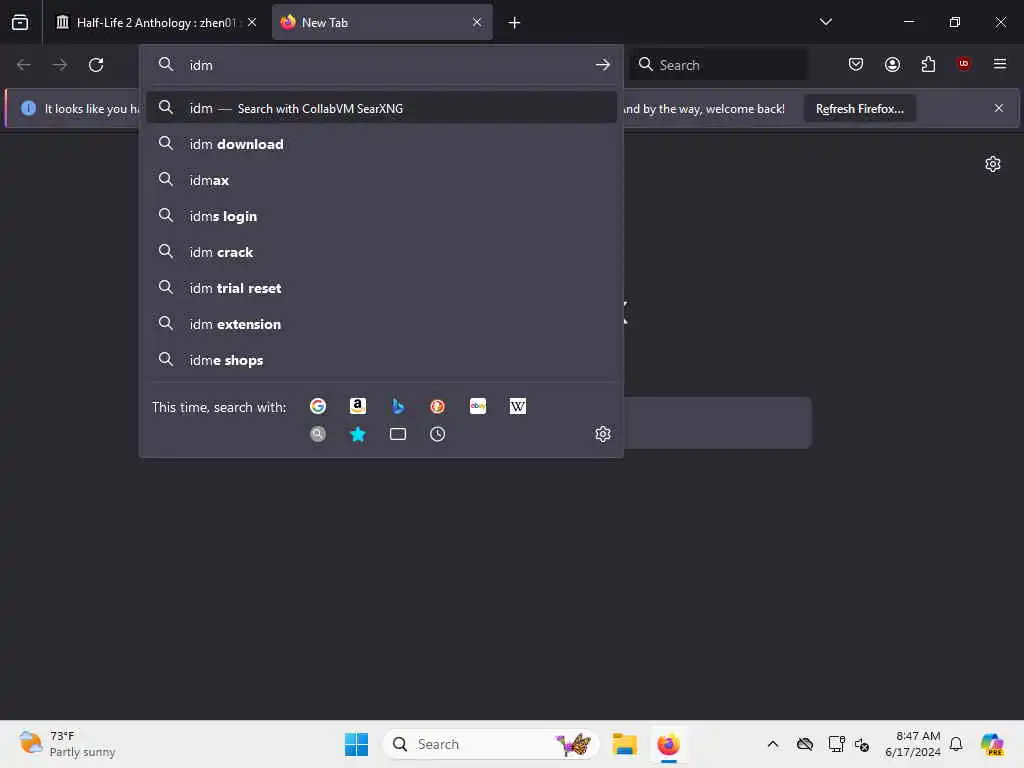Click the Firefox taskbar icon
Viewport: 1024px width, 768px height.
[x=668, y=744]
